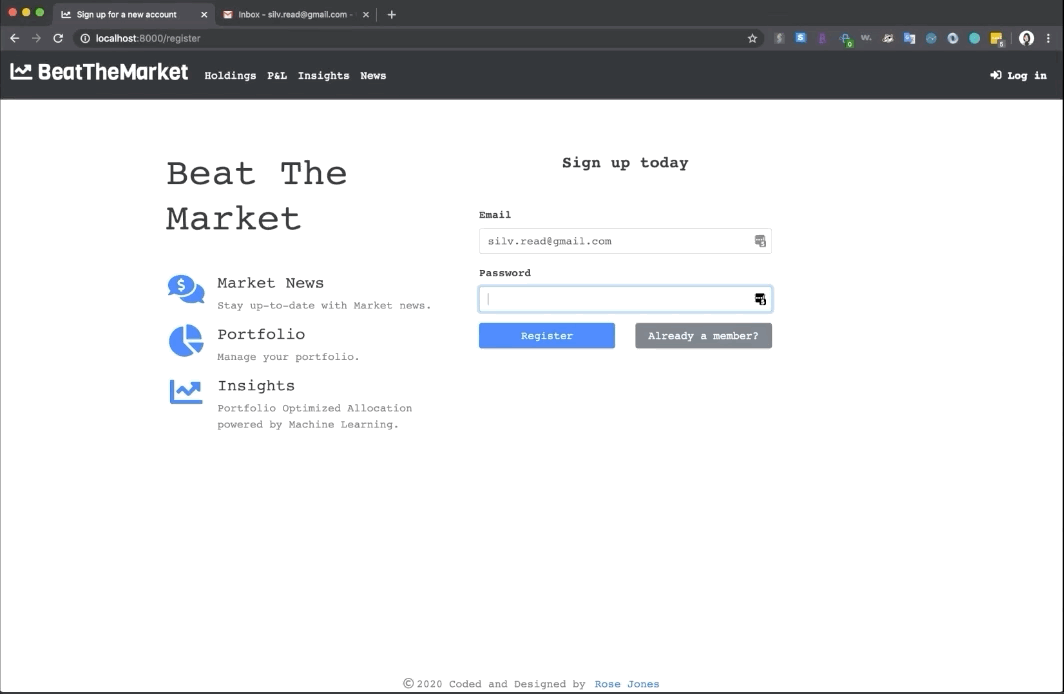Click the blue S extension icon
Screen dimensions: 1064x694
pyautogui.click(x=801, y=39)
